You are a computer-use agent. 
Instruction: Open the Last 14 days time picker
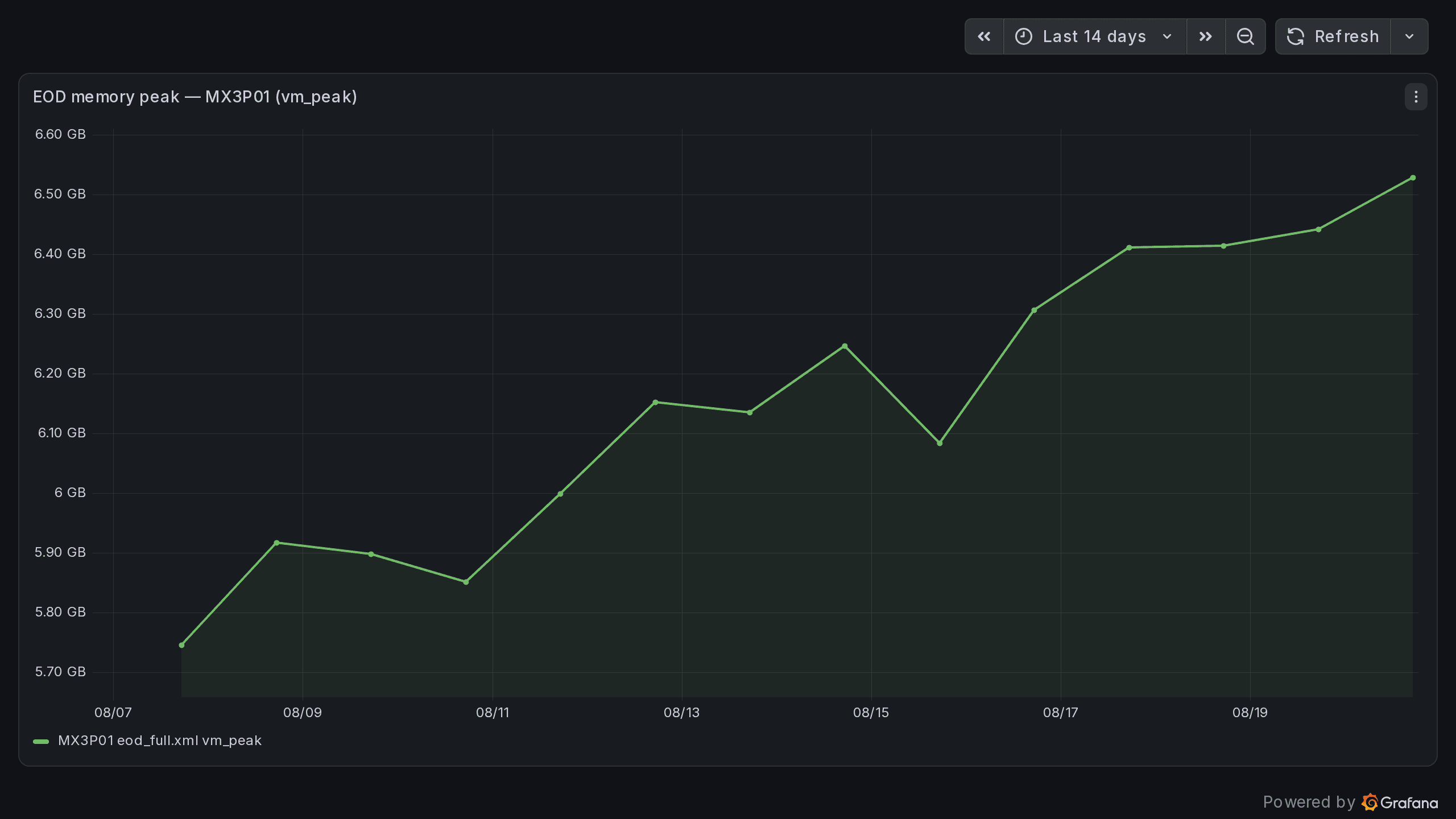pos(1095,36)
